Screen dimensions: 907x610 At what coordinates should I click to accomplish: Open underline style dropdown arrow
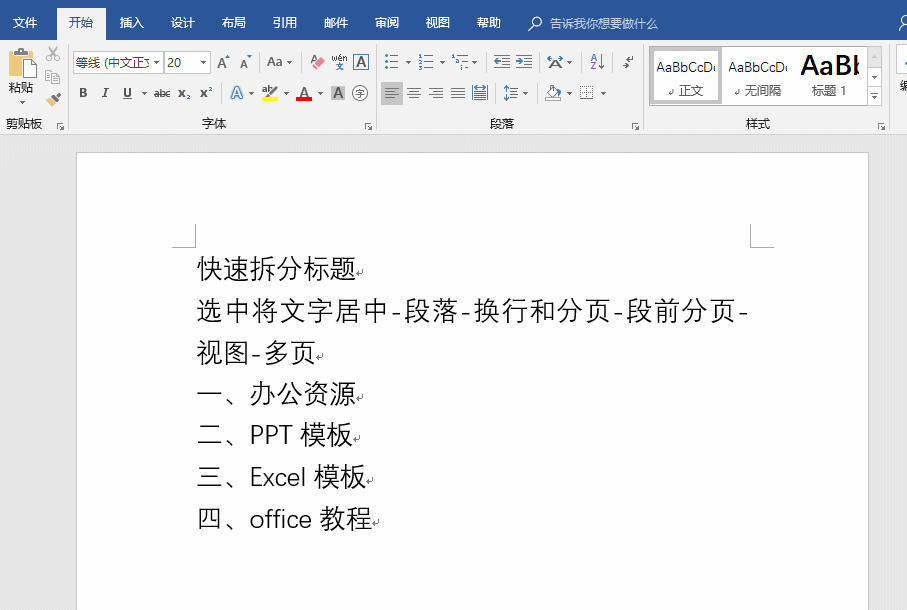click(x=143, y=93)
